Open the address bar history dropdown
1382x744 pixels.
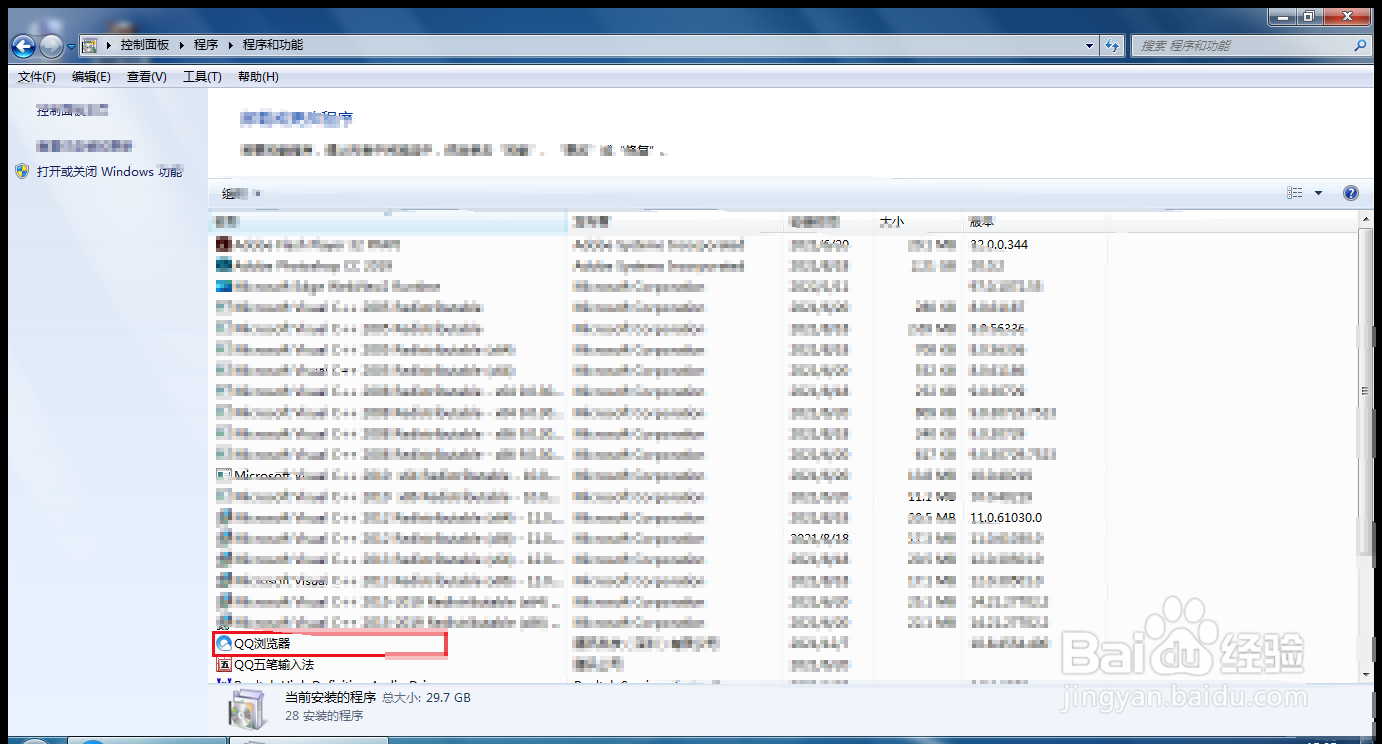pyautogui.click(x=1089, y=46)
